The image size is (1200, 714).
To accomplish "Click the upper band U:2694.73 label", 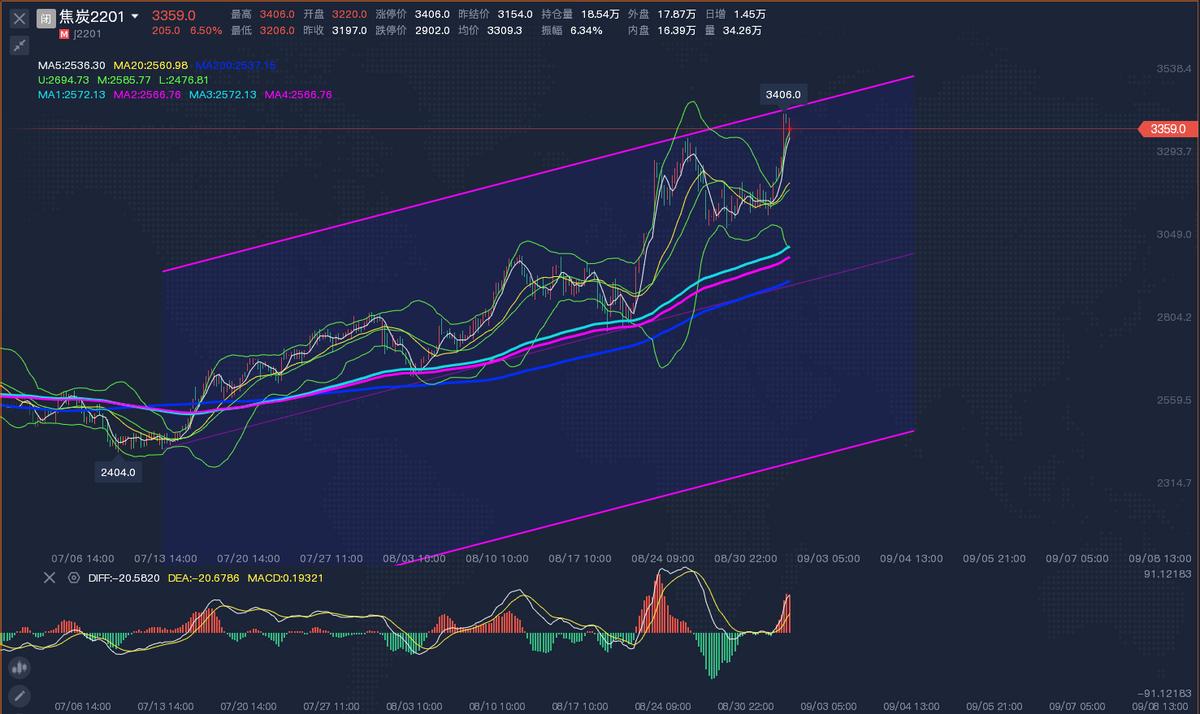I will [65, 78].
